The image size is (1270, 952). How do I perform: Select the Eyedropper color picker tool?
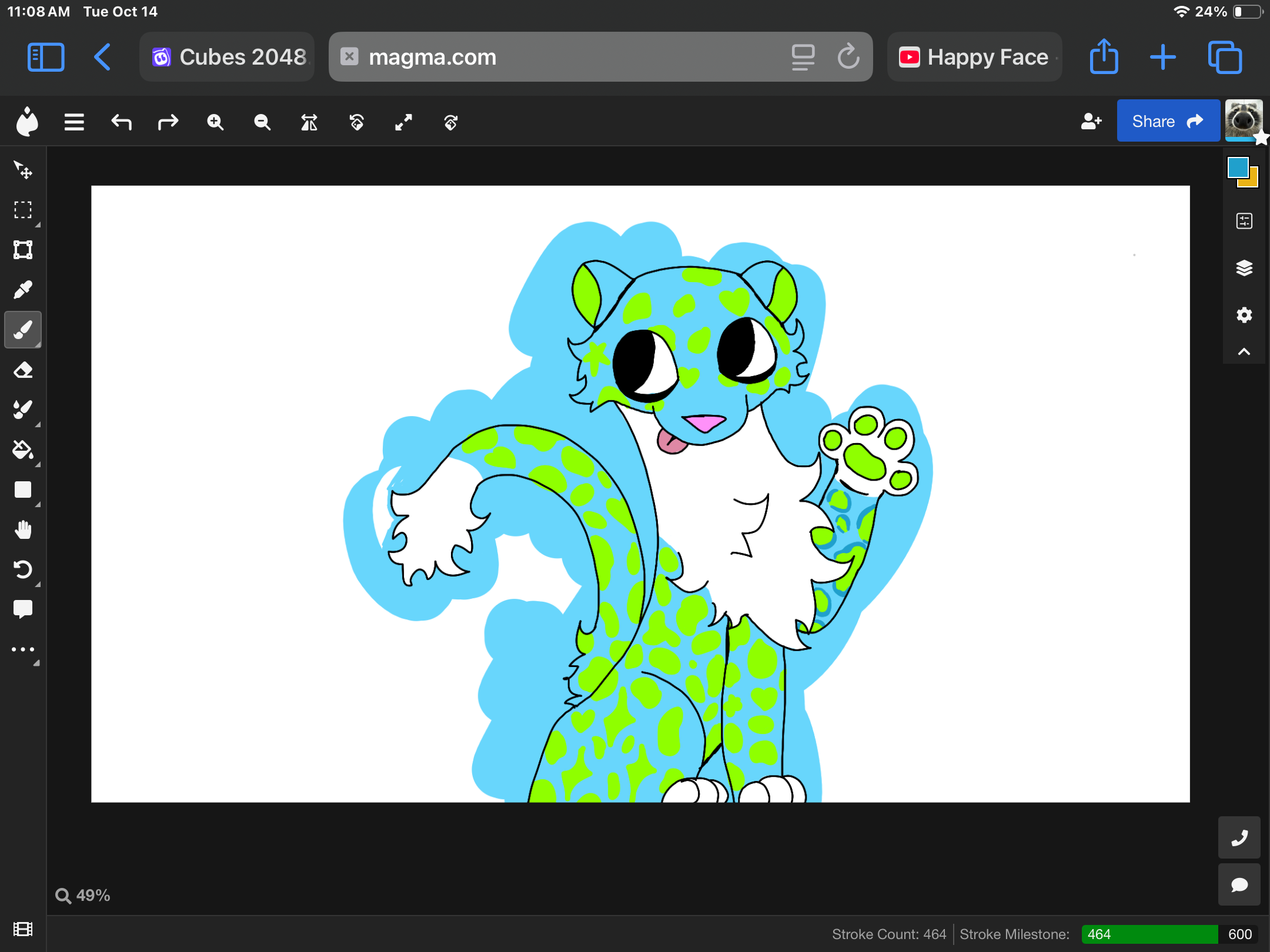point(23,290)
